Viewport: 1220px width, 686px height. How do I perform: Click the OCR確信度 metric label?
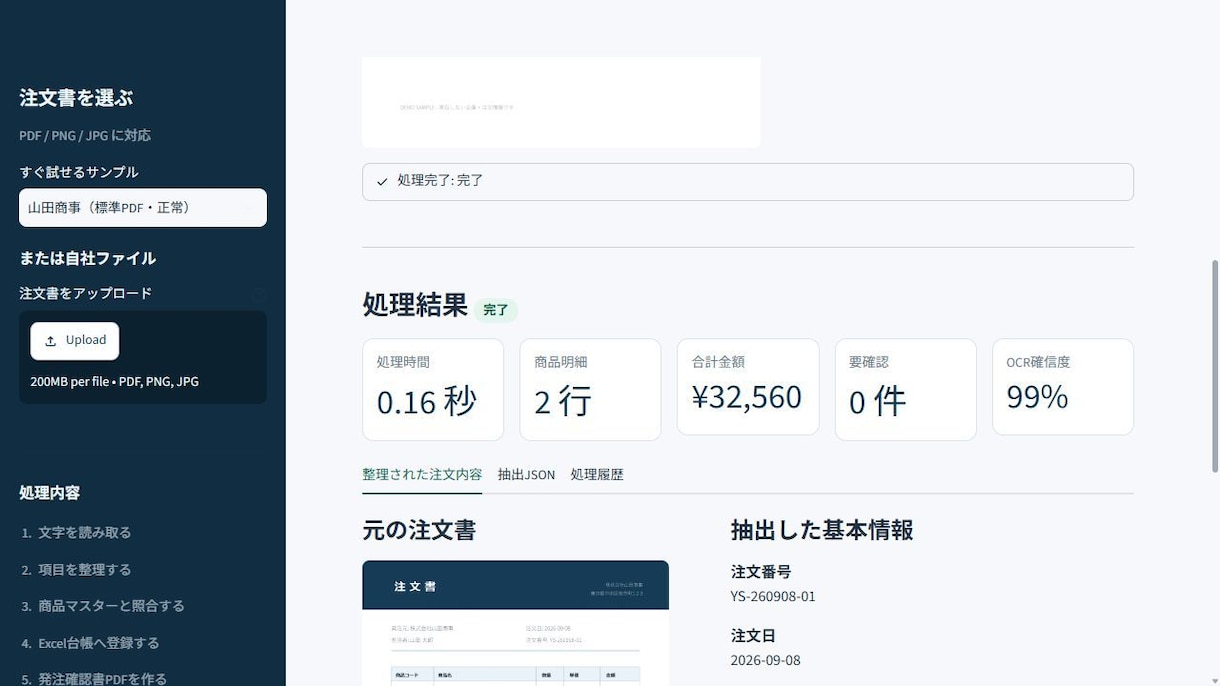(x=1038, y=362)
